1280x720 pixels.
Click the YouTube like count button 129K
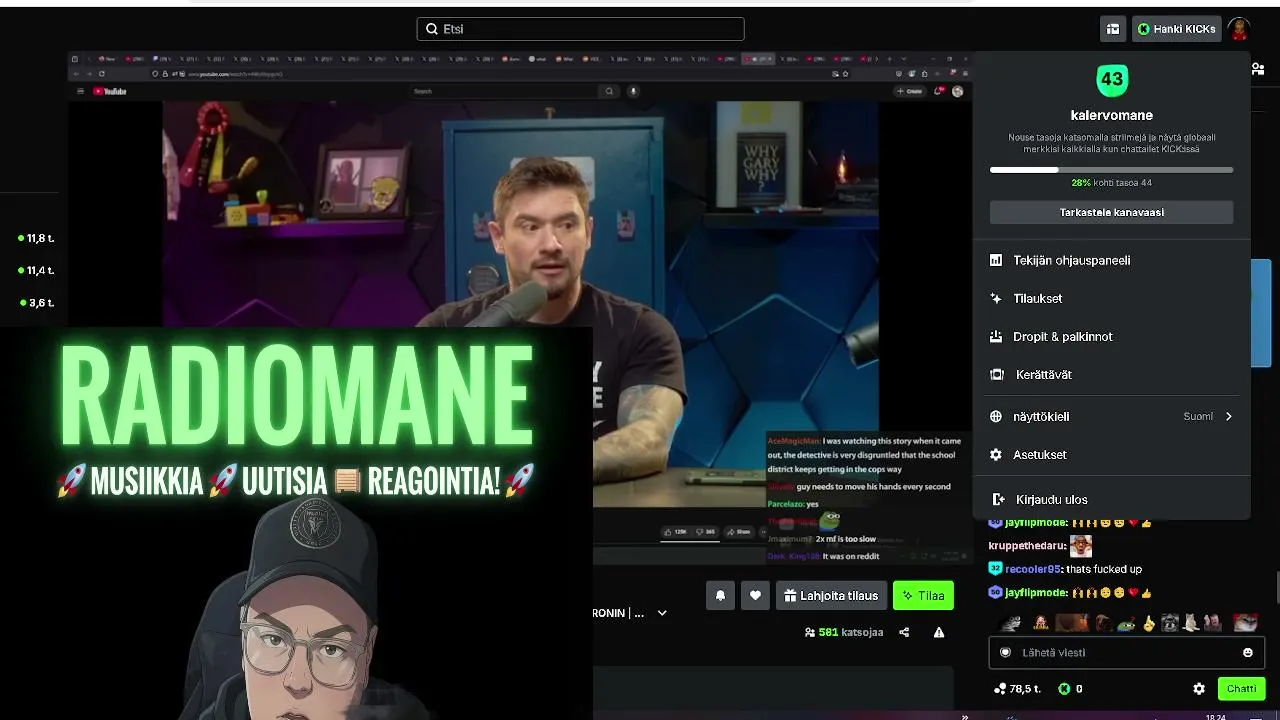point(676,532)
